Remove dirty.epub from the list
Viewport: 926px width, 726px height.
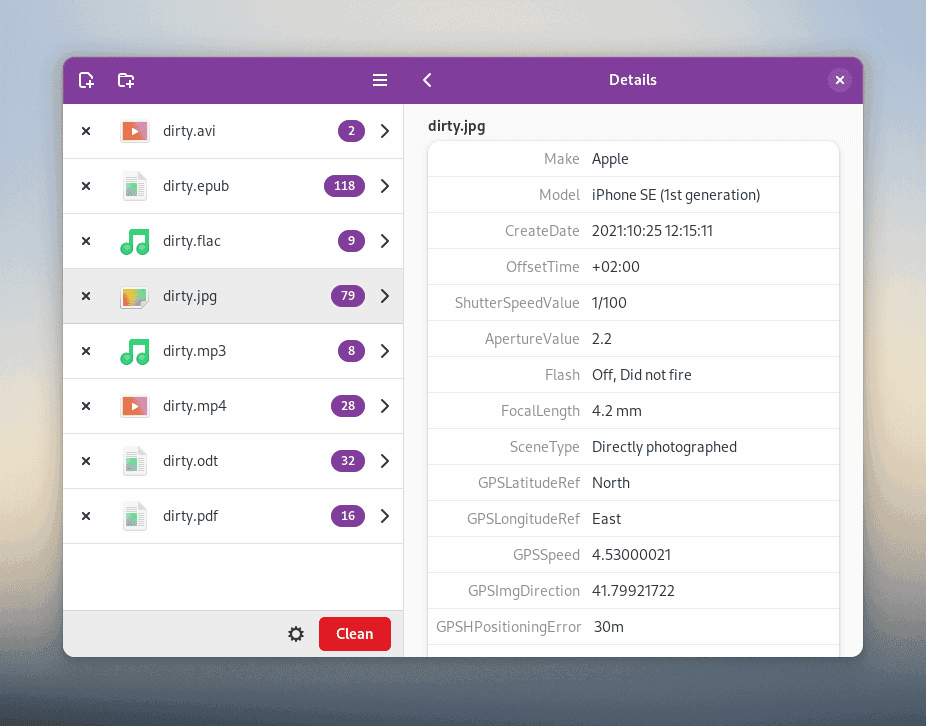tap(86, 186)
